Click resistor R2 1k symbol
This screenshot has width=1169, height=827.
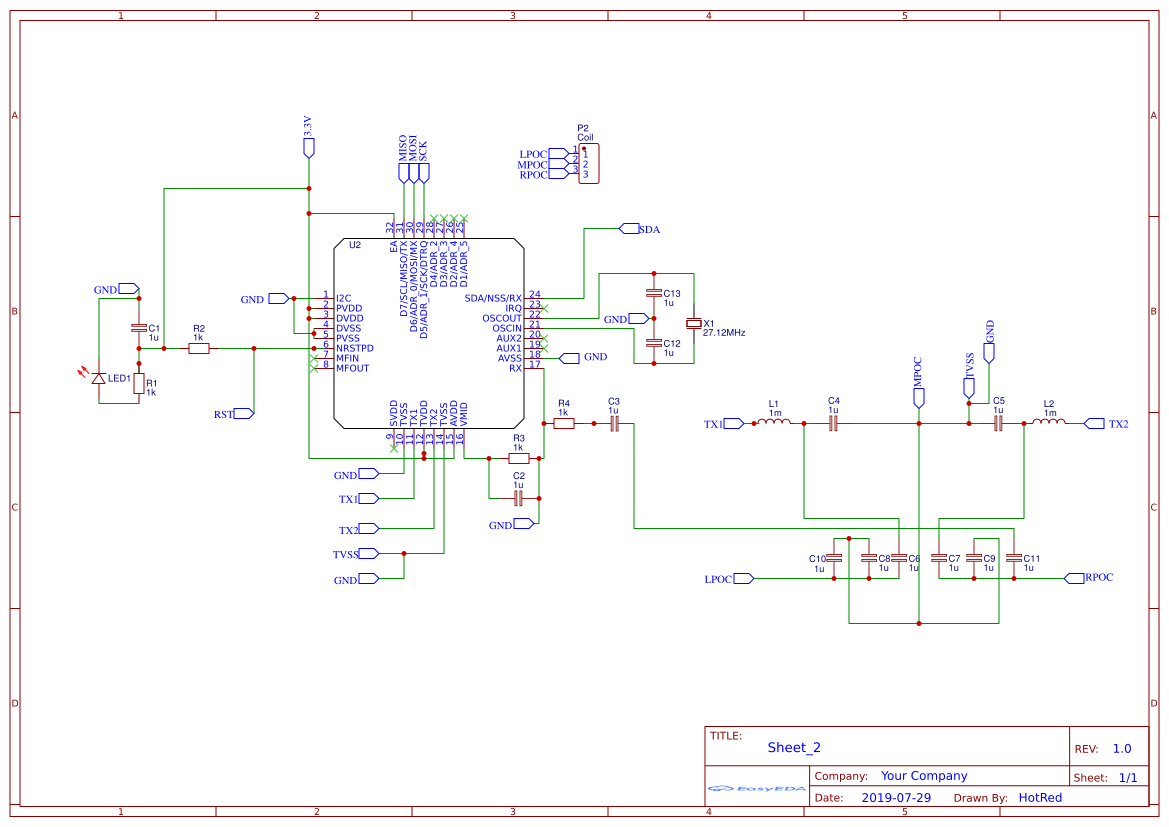tap(198, 350)
